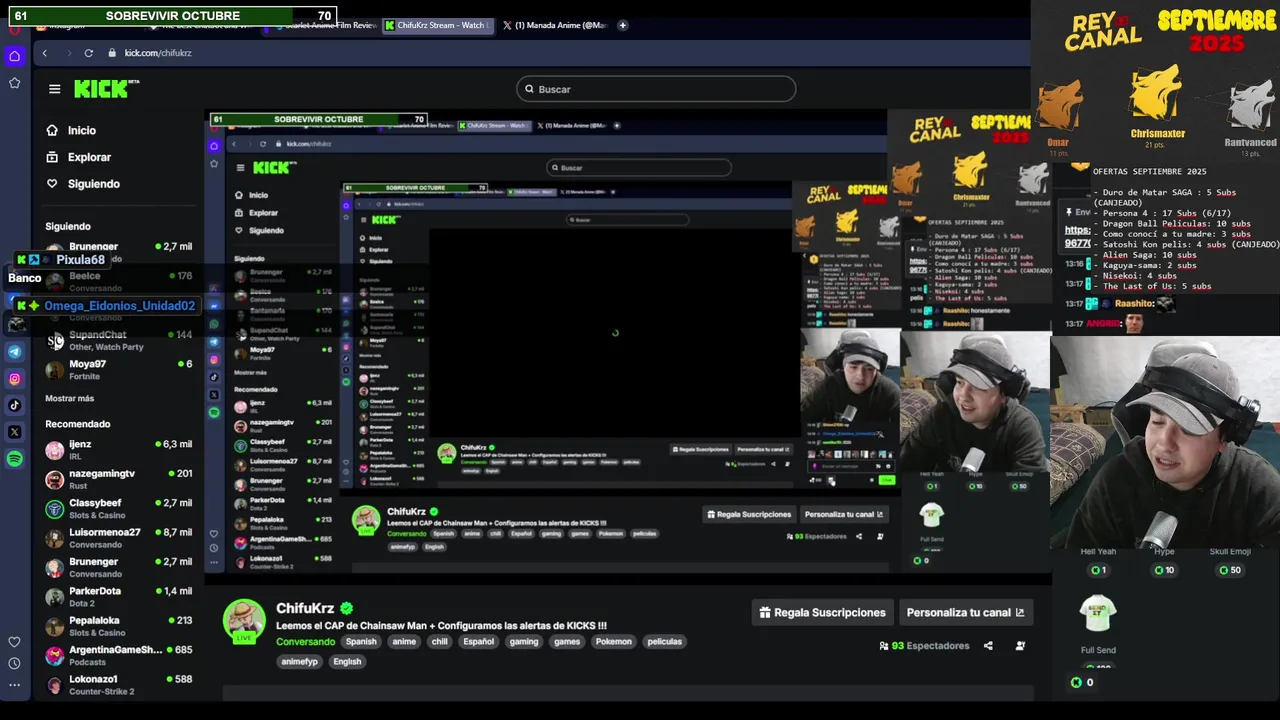Reload the page with refresh icon

click(88, 53)
